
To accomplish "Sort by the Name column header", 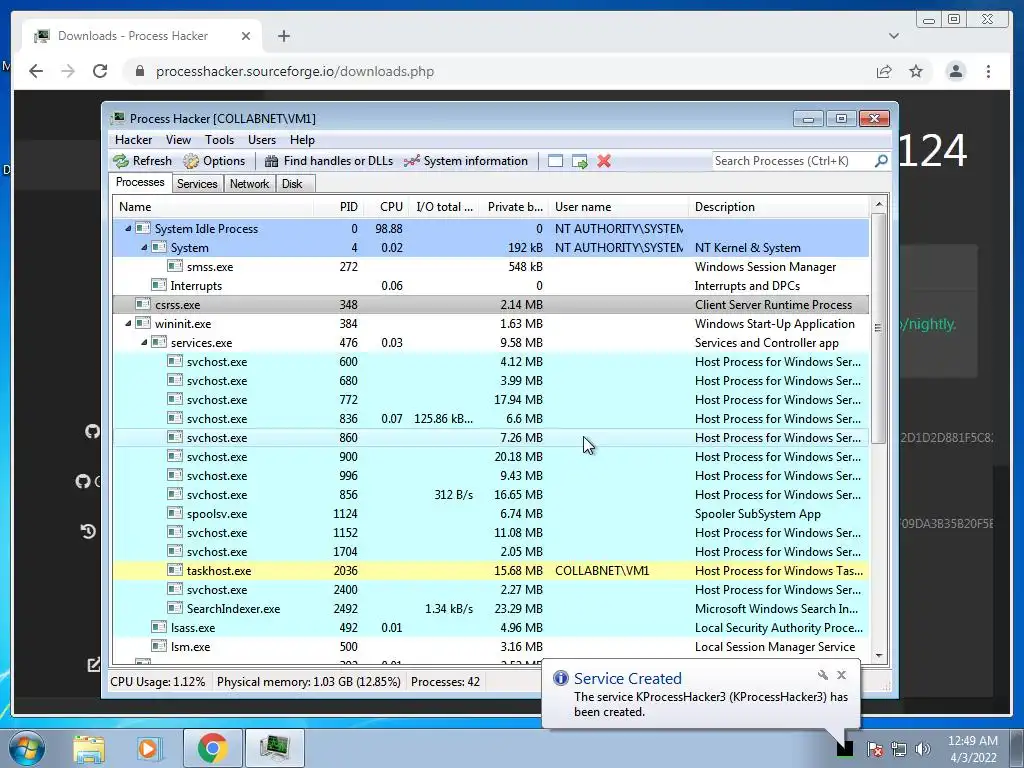I will [x=213, y=206].
